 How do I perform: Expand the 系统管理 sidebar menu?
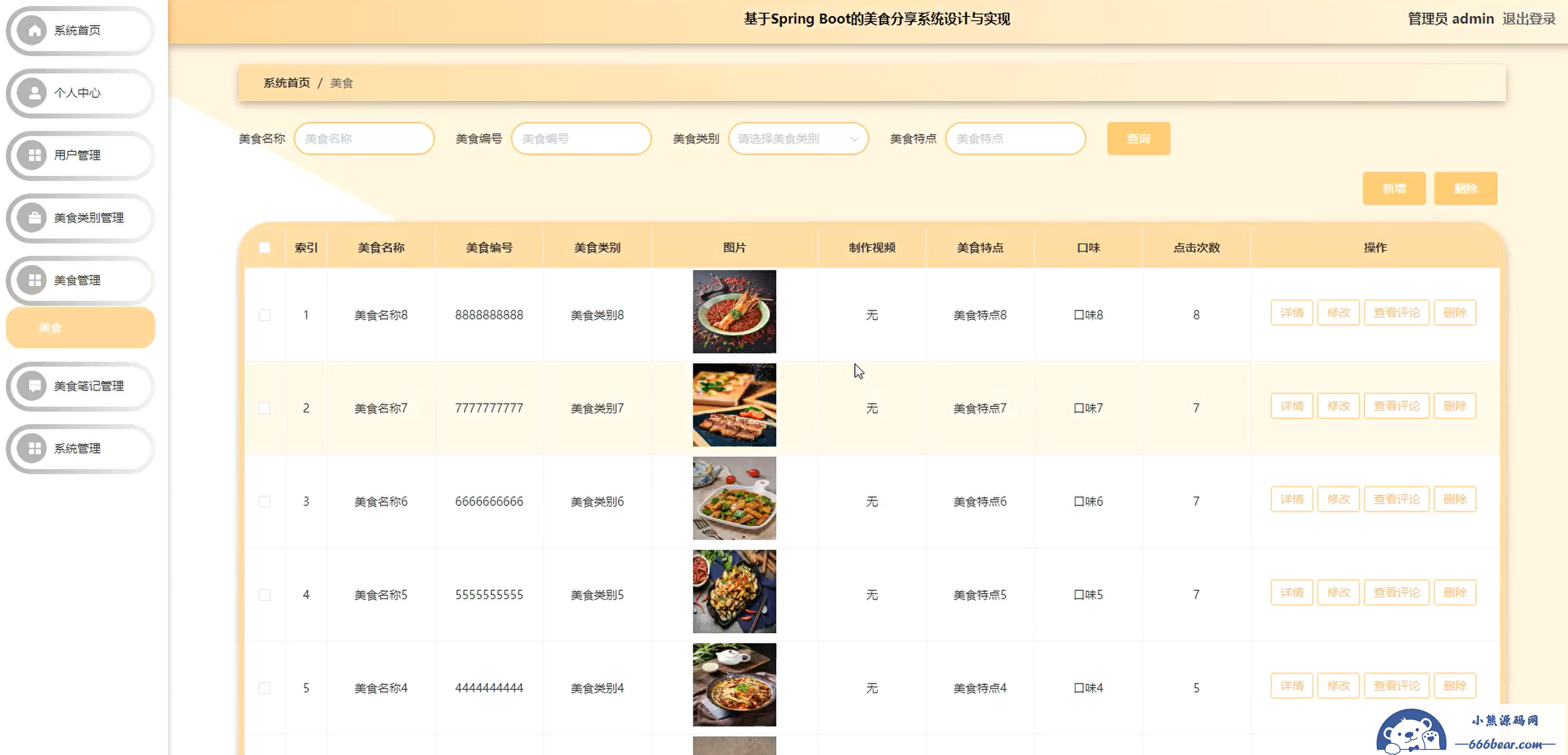(x=80, y=449)
